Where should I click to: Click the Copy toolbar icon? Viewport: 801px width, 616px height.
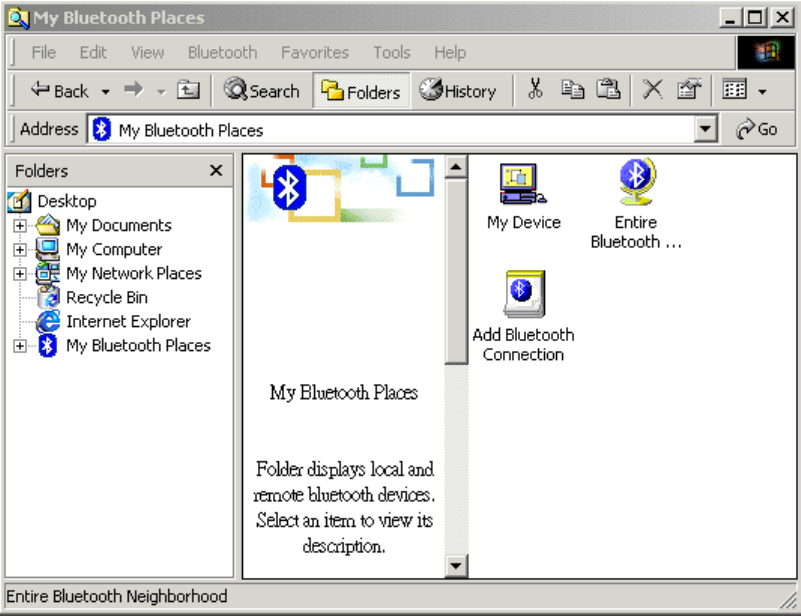tap(572, 89)
